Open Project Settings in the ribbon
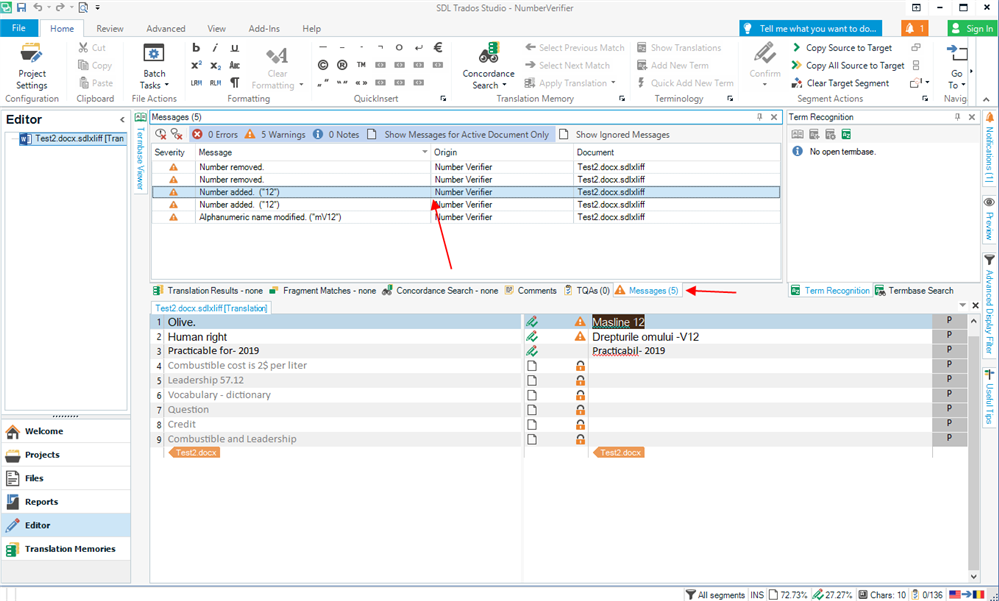999x601 pixels. pyautogui.click(x=32, y=66)
